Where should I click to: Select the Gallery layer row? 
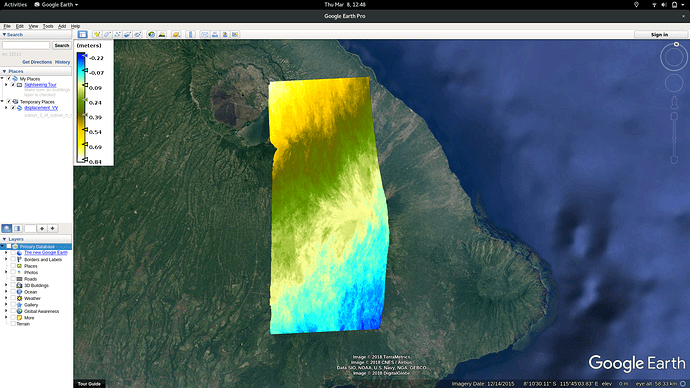point(31,305)
